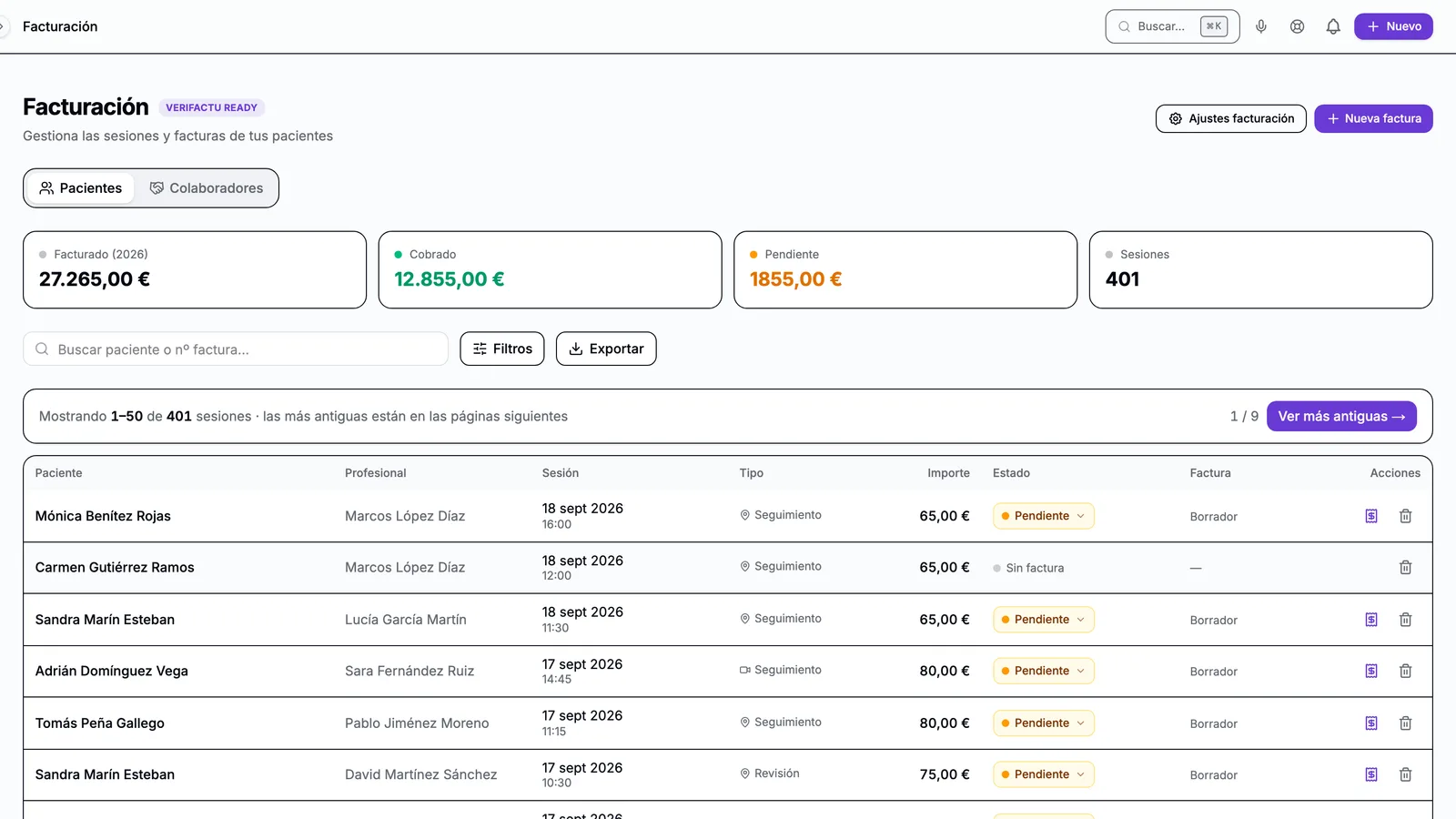This screenshot has width=1456, height=819.
Task: Open invoice icon for Sandra Marín Esteban 11:30
Action: pos(1371,620)
